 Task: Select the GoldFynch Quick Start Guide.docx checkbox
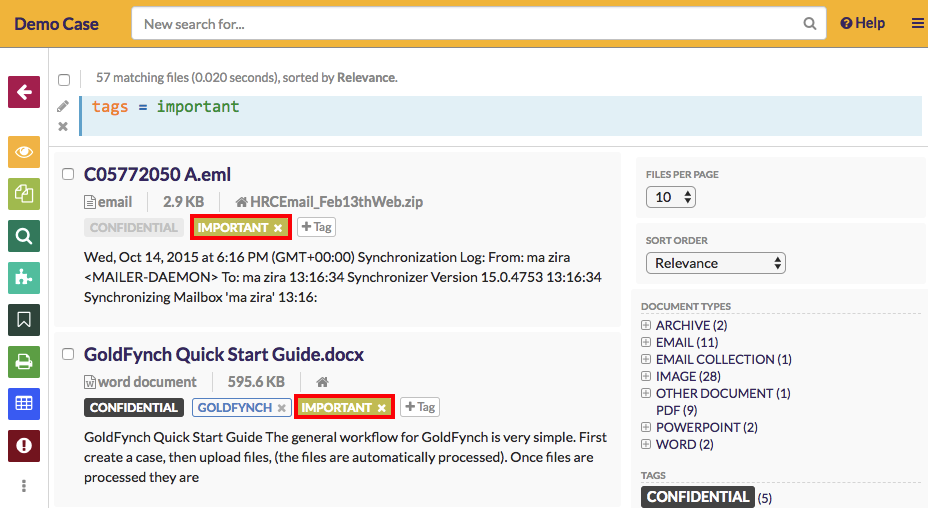pos(68,353)
